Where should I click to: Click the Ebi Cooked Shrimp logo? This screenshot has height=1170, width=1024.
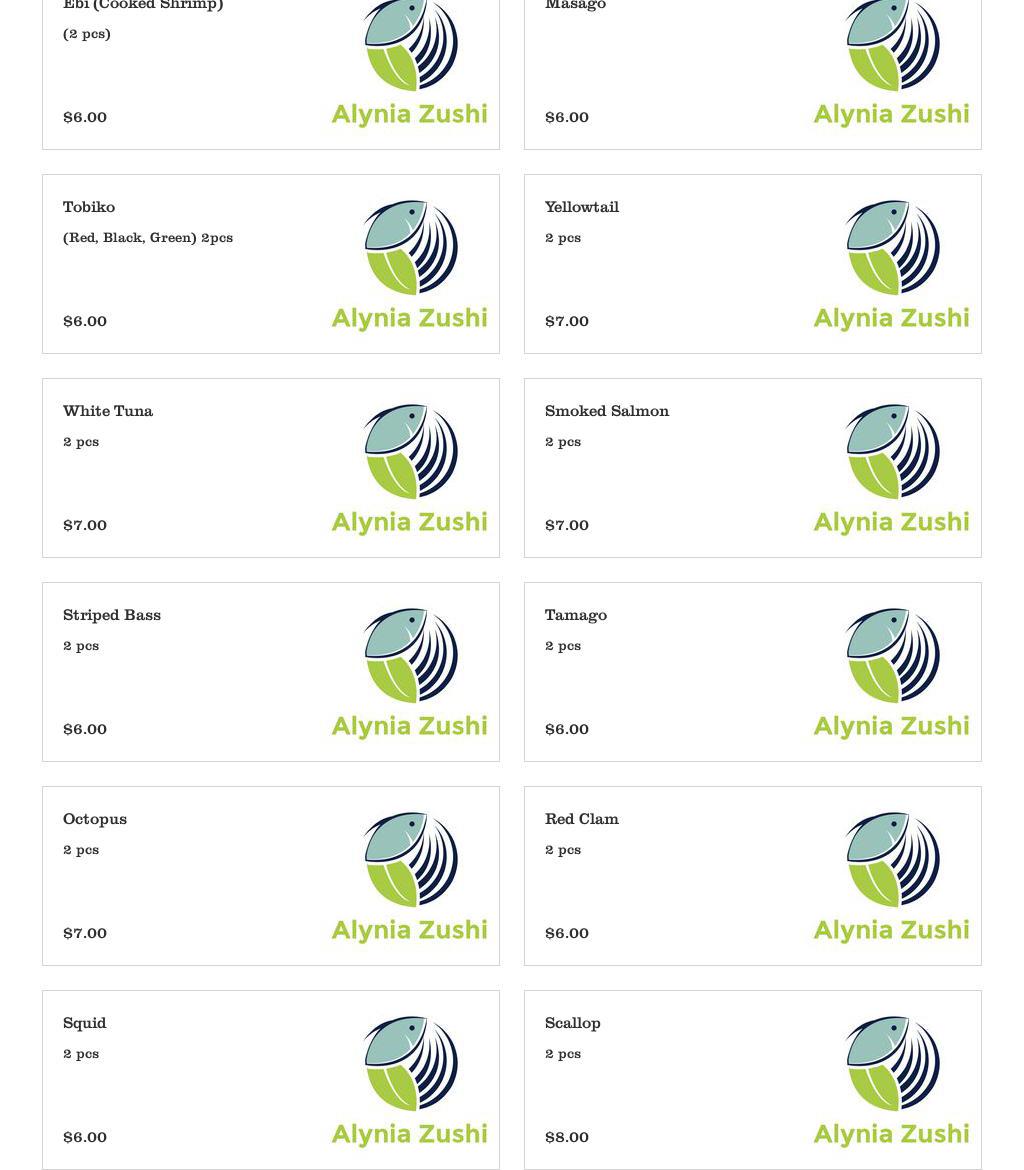(x=410, y=62)
